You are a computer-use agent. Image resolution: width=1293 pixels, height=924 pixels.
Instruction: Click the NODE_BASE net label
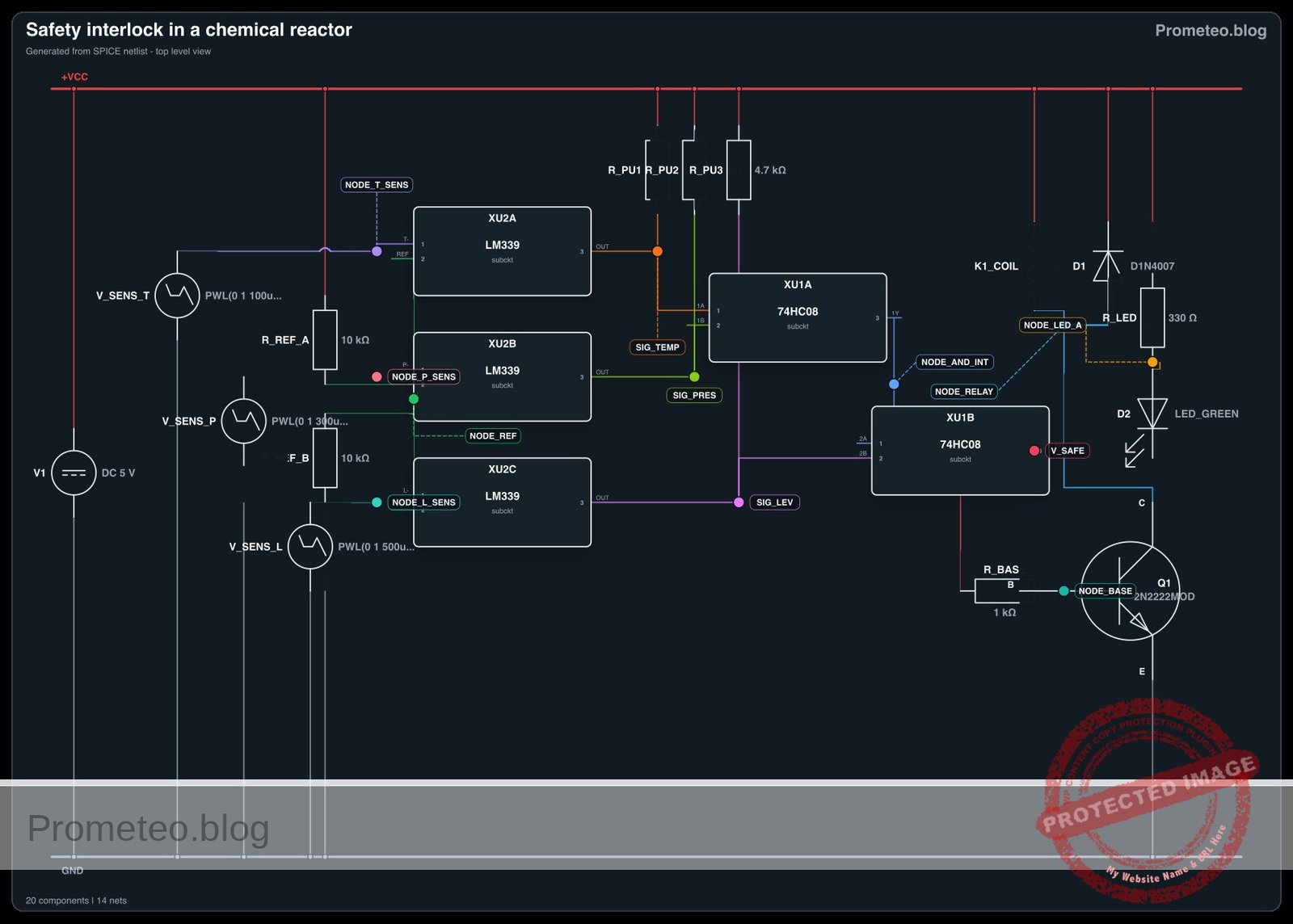tap(1105, 590)
